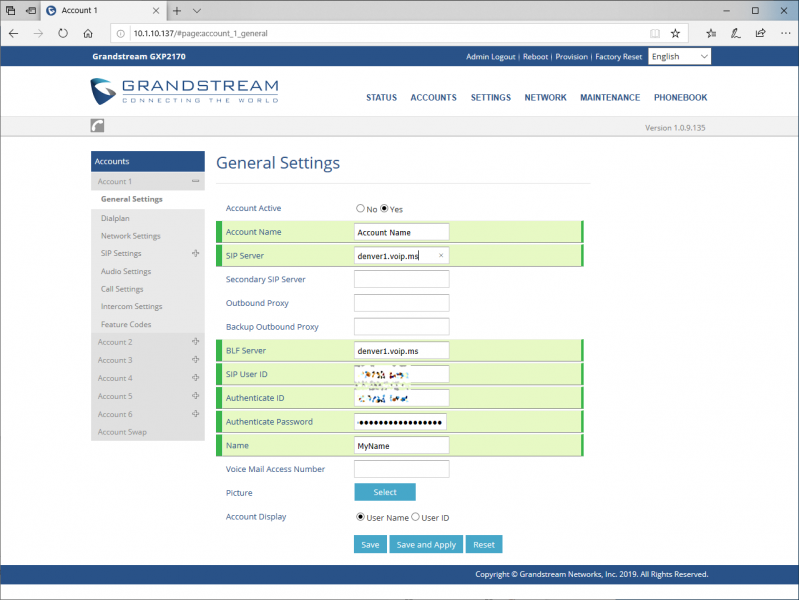Click the browser address bar URL

(x=200, y=34)
